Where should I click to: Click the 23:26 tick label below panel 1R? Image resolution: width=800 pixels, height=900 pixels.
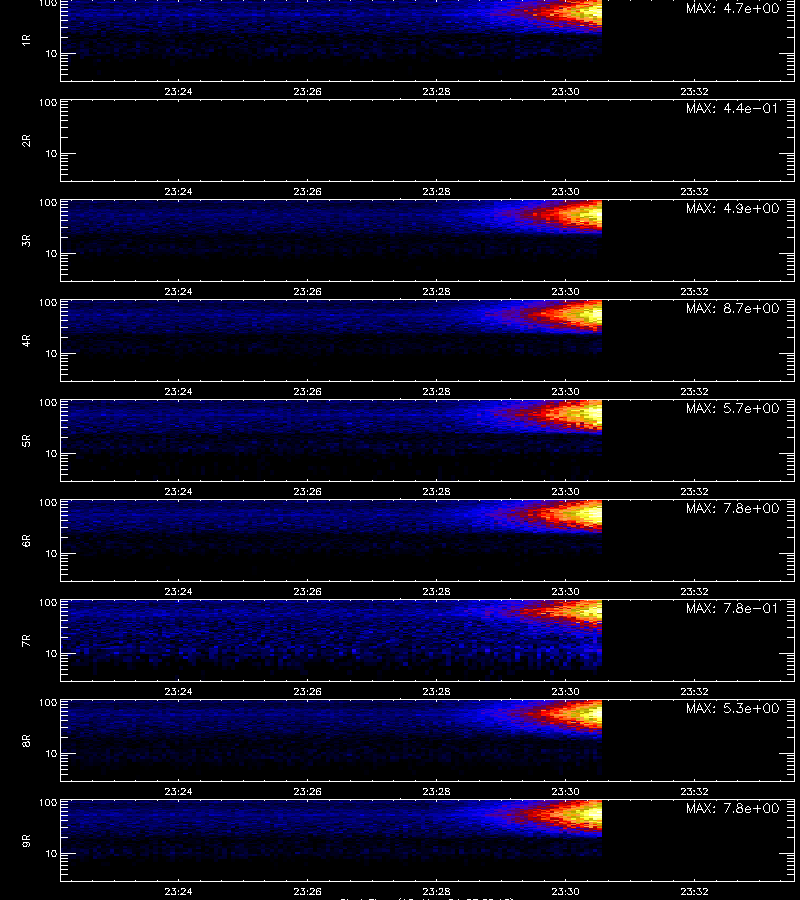pyautogui.click(x=308, y=91)
